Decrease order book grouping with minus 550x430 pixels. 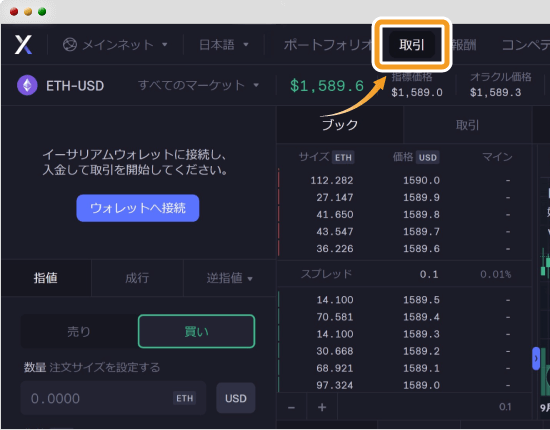291,407
